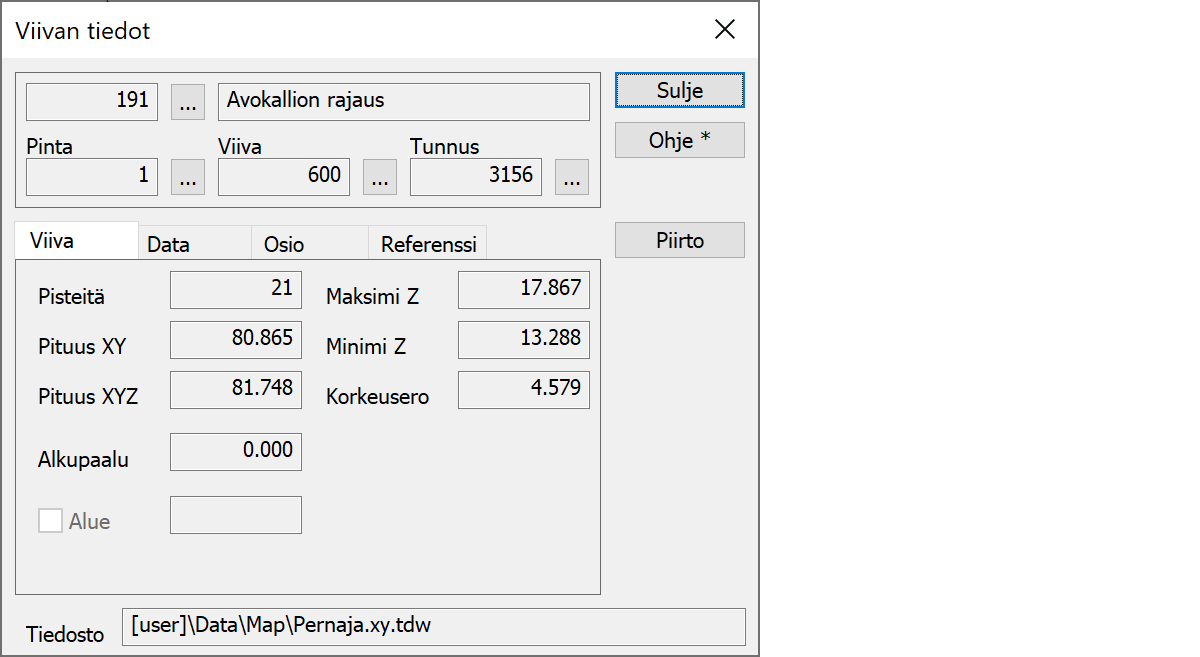
Task: Close the Viivan tiedot dialog window
Action: click(x=725, y=30)
